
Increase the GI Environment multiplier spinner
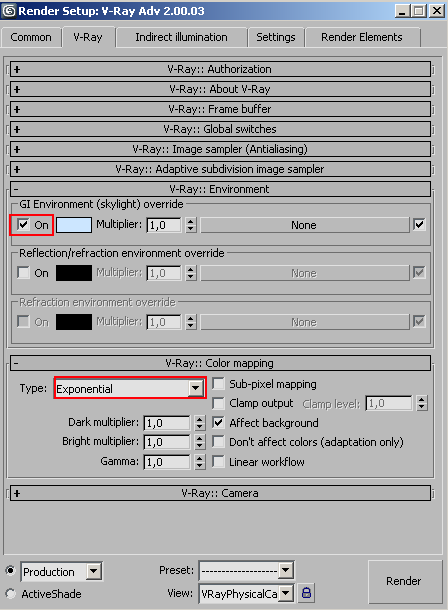tap(191, 221)
